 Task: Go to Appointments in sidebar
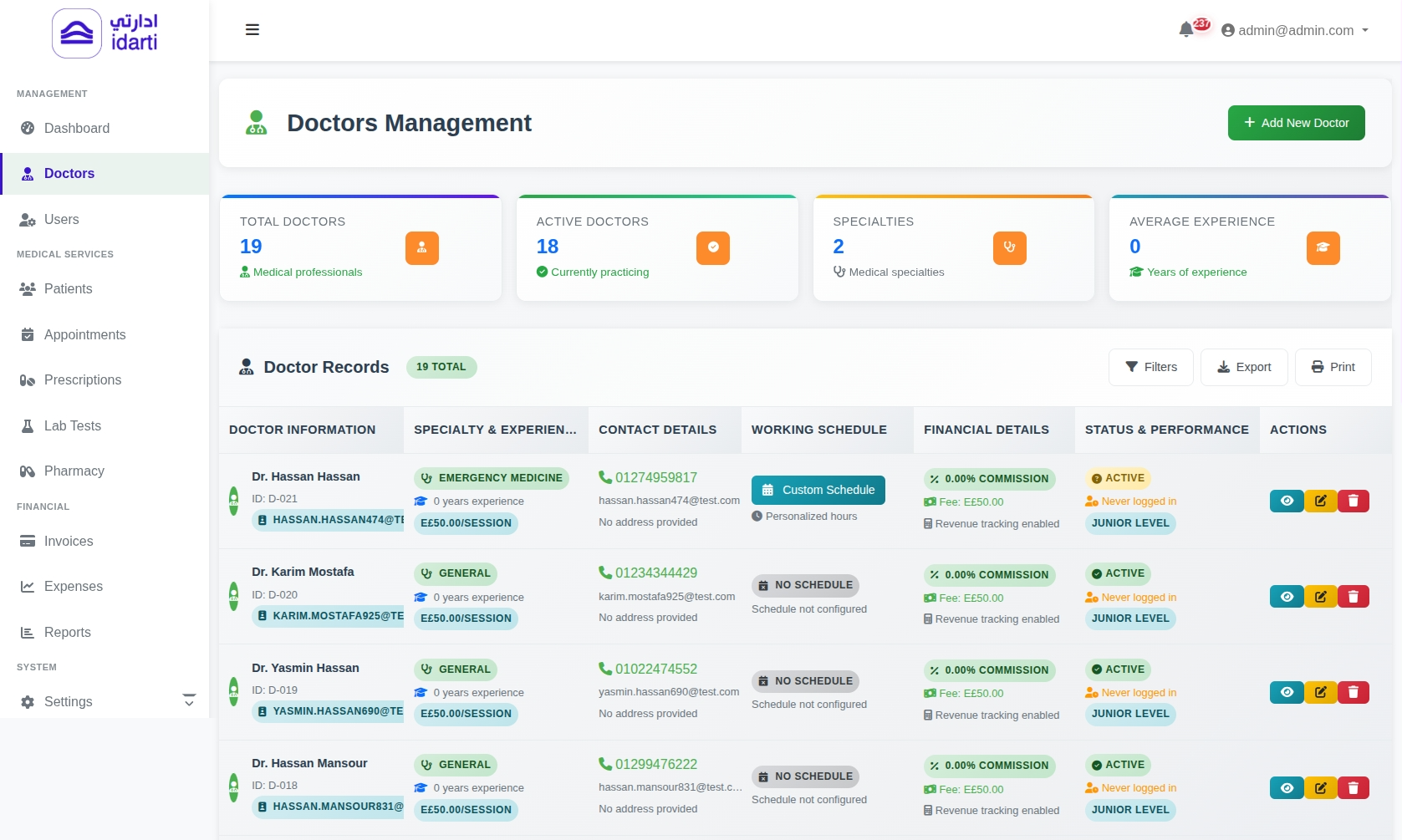(x=84, y=334)
